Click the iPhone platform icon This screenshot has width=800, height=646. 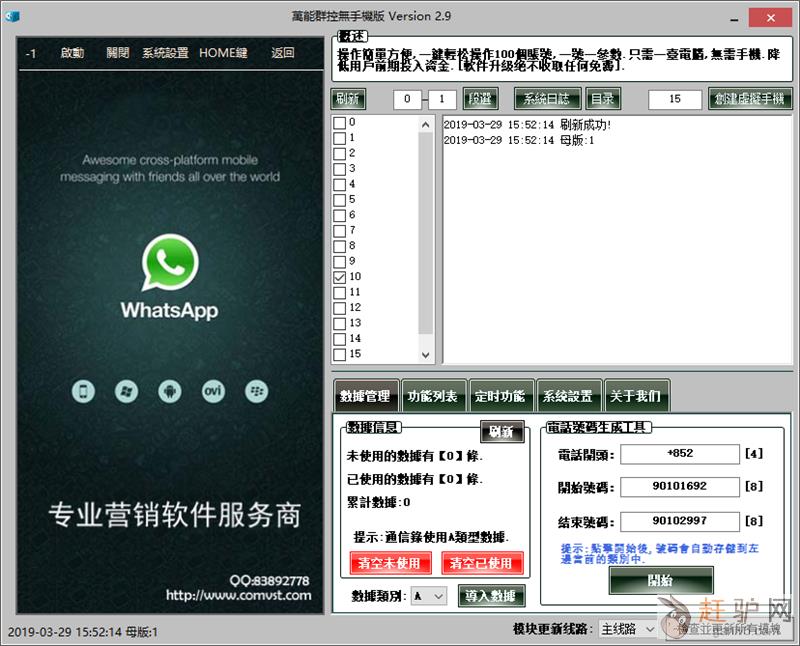[x=85, y=391]
